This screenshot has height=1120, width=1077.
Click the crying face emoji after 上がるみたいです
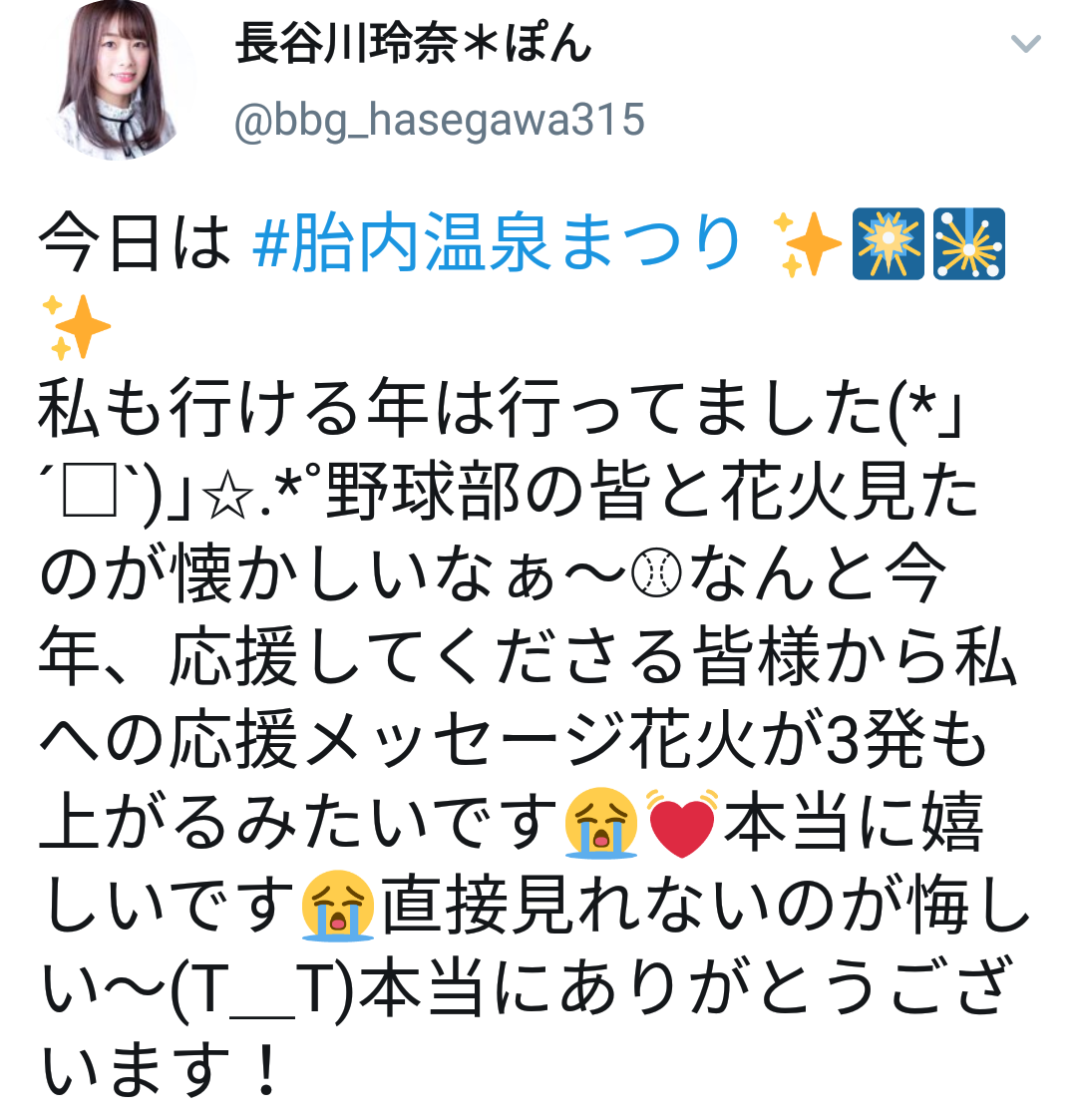[x=601, y=822]
